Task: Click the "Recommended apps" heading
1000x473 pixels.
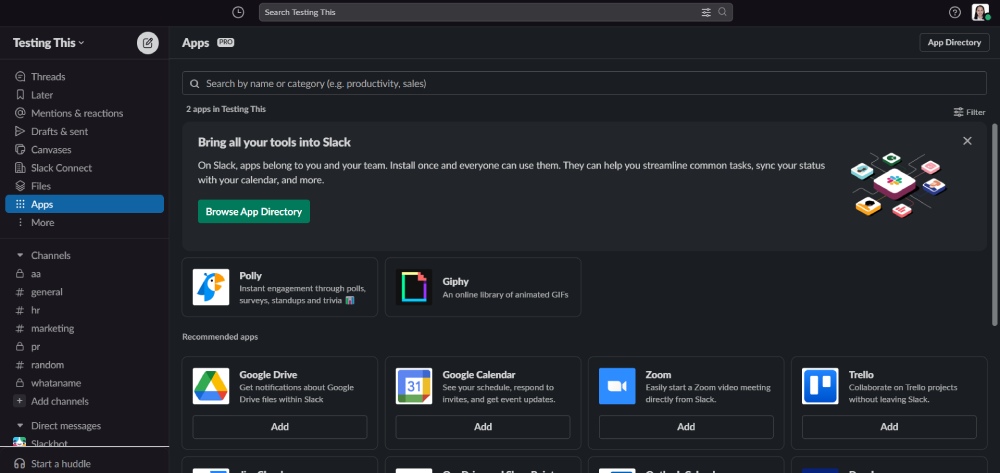Action: (220, 337)
